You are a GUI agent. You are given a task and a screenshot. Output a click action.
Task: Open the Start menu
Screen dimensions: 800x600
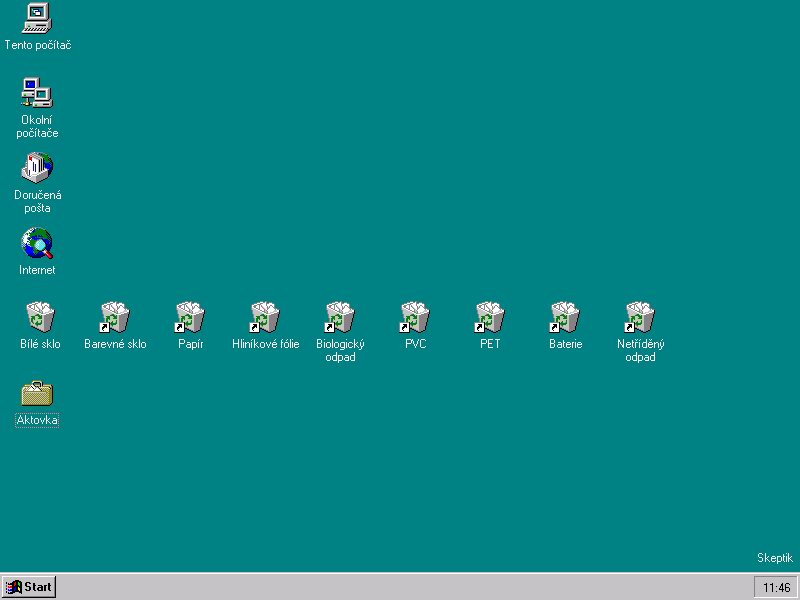(29, 587)
